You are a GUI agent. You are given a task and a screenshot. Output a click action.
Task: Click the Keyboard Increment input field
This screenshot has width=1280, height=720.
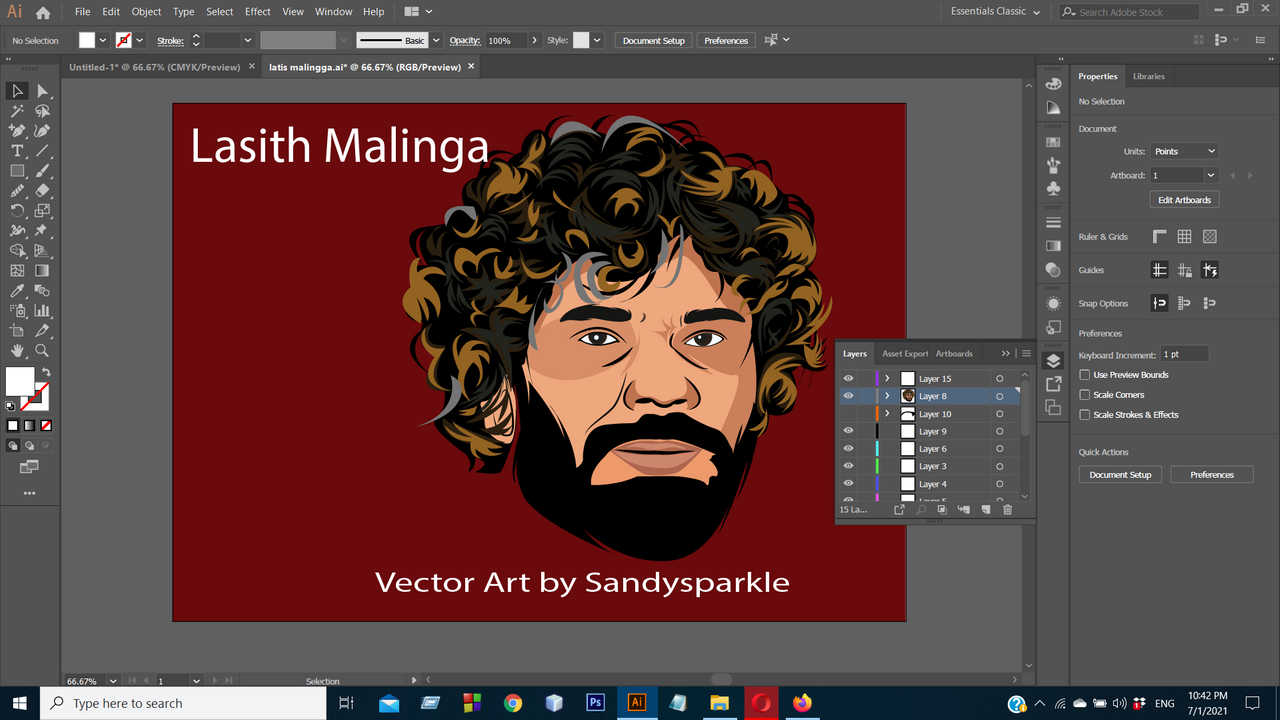(x=1184, y=355)
